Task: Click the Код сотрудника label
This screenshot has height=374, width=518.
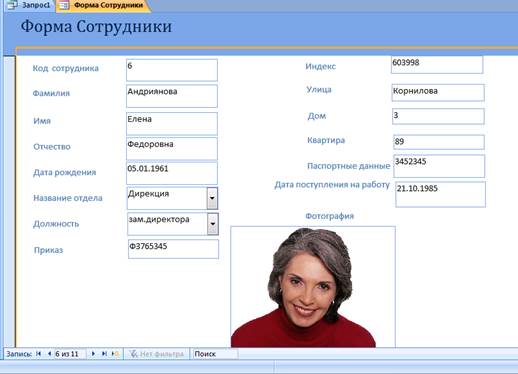Action: (66, 68)
